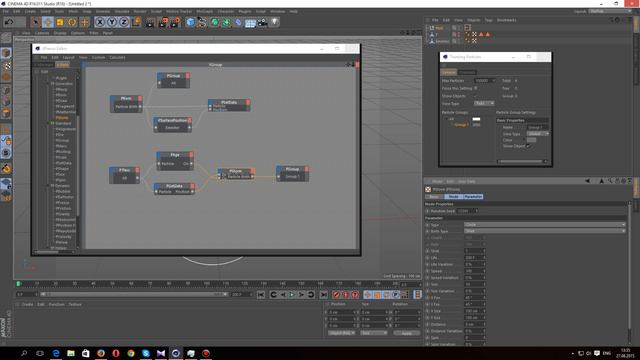This screenshot has height=360, width=640.
Task: Open the MoGraph menu
Action: tap(204, 11)
